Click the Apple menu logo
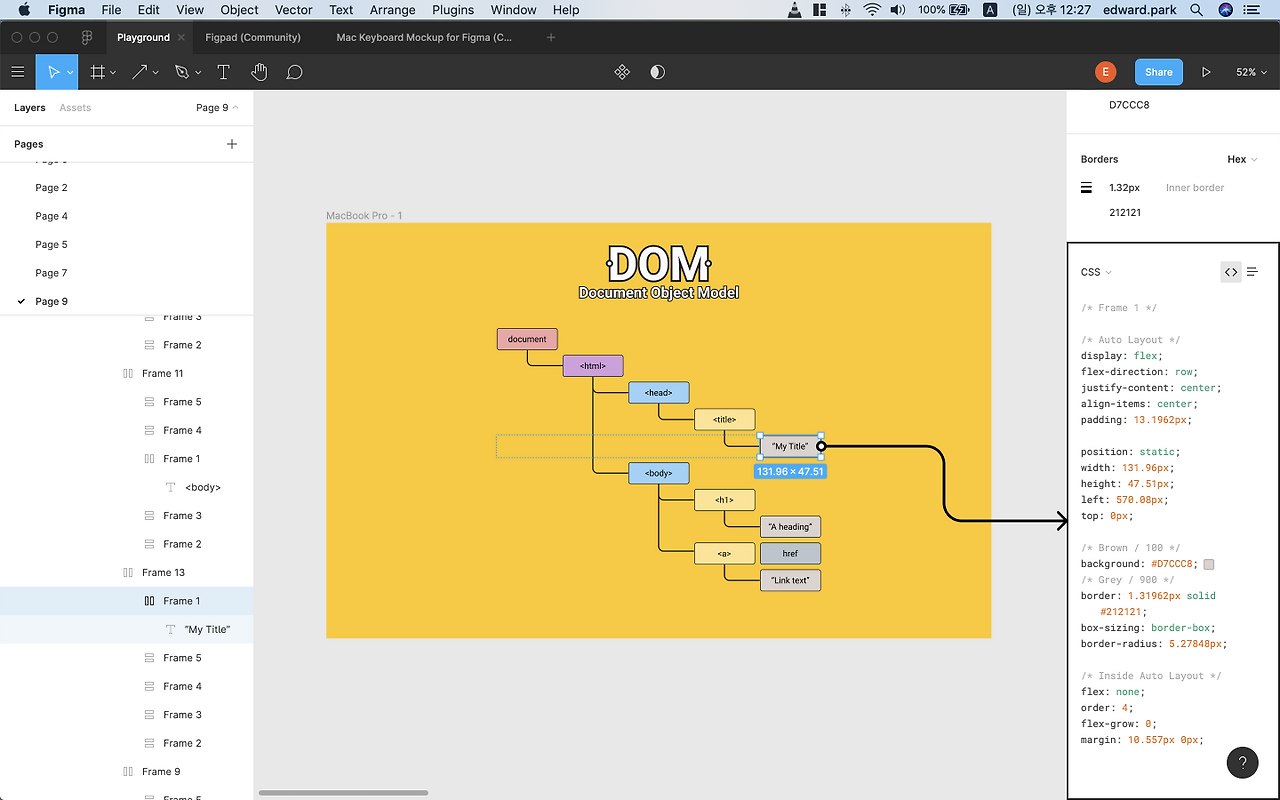1280x800 pixels. (x=24, y=10)
